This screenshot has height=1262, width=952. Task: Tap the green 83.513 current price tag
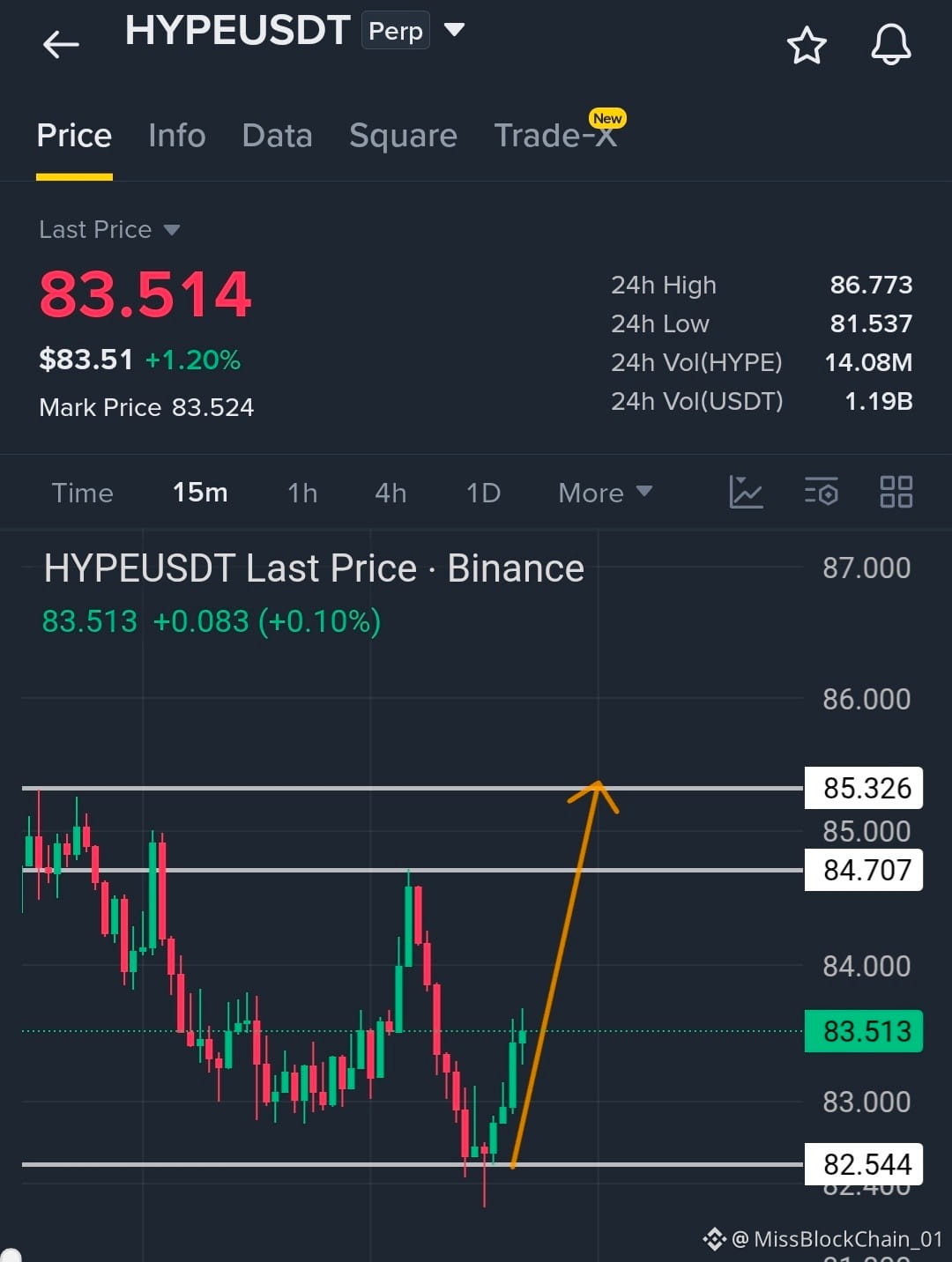pos(864,1031)
